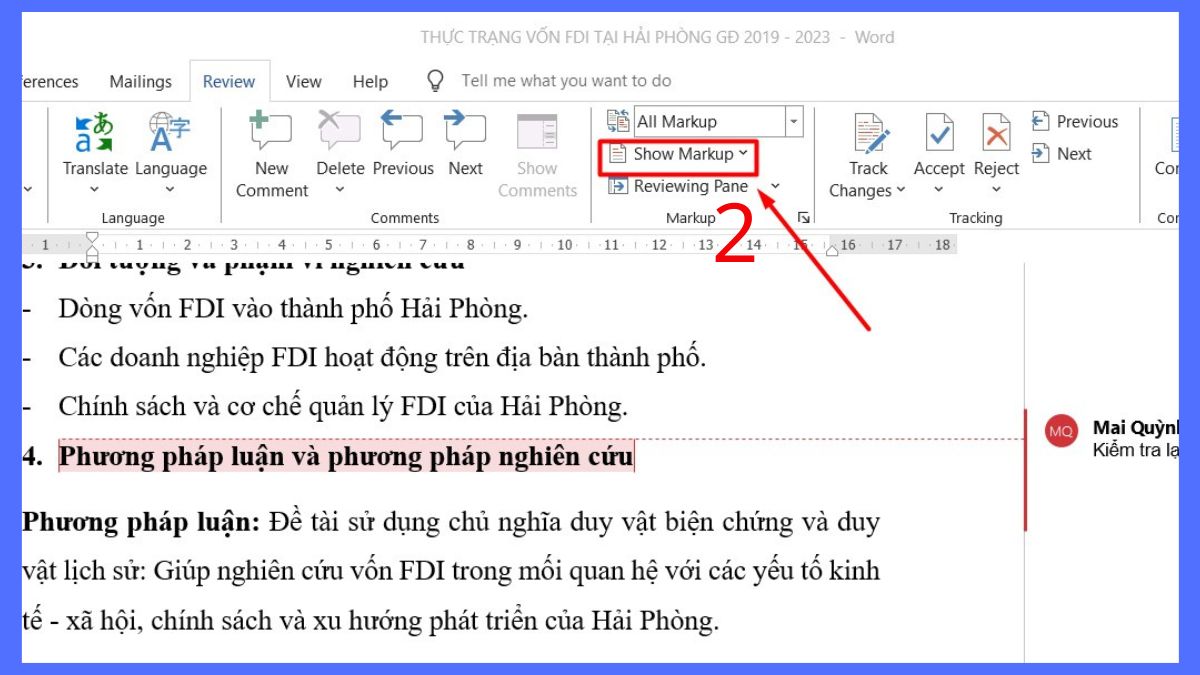
Task: Toggle the Reviewing Pane
Action: click(689, 186)
